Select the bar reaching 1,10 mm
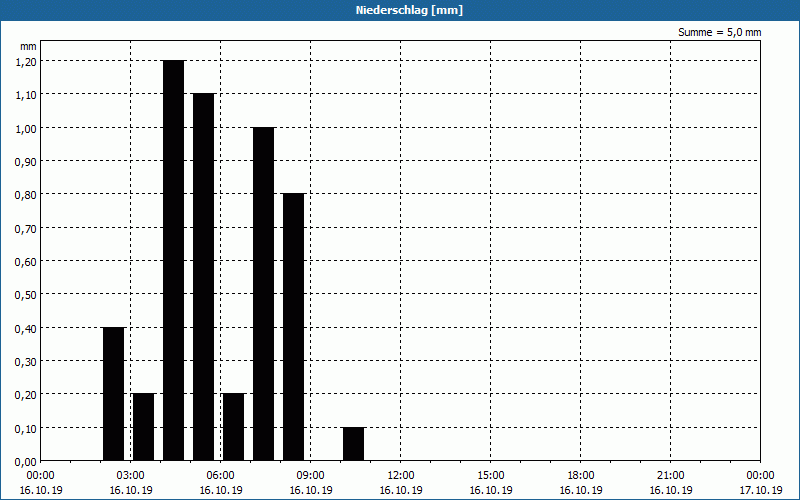This screenshot has height=500, width=800. (203, 276)
